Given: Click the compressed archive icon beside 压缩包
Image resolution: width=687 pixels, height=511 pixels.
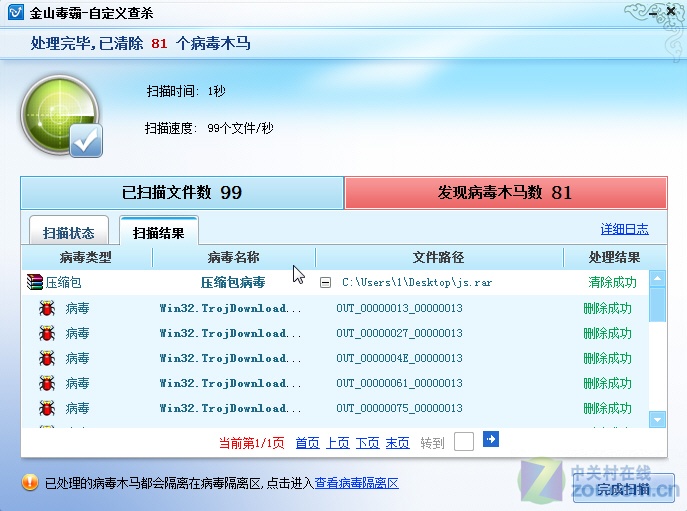Looking at the screenshot, I should pyautogui.click(x=35, y=282).
